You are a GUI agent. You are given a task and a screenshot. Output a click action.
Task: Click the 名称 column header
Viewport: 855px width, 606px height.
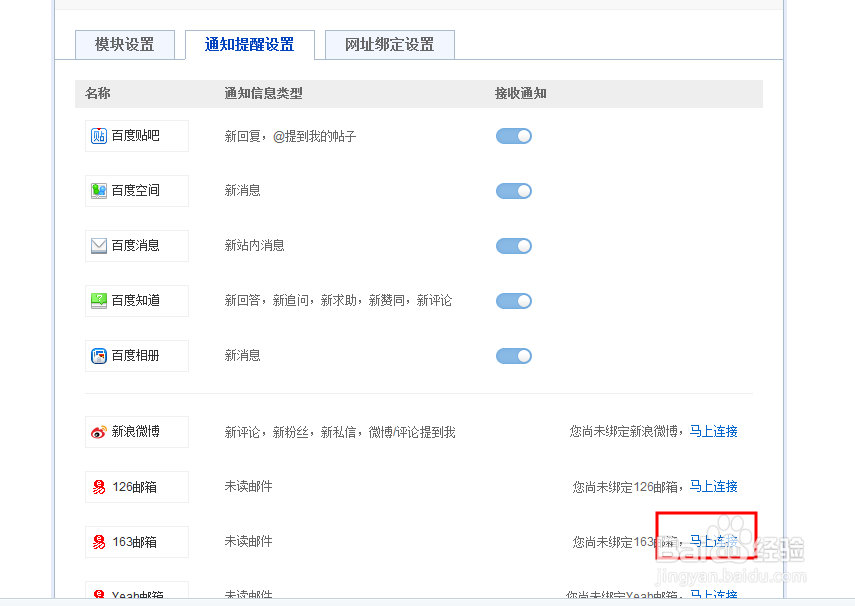click(x=98, y=93)
